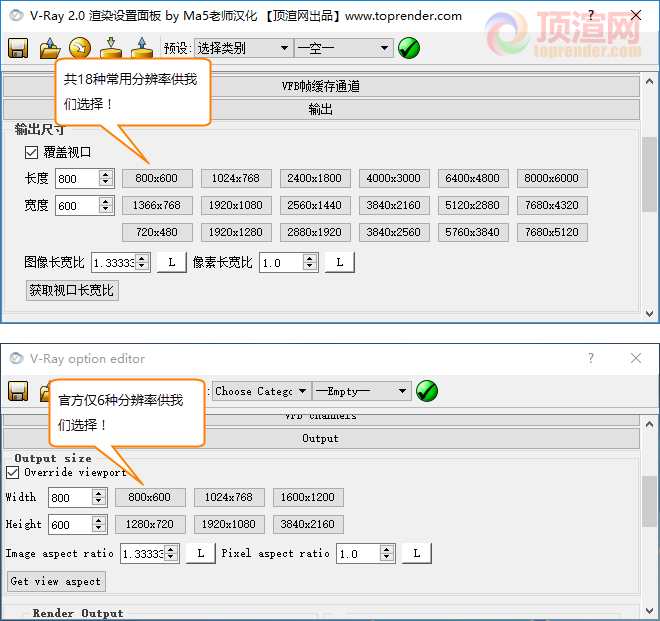Collapse the Output rollout header
Screen dimensions: 660x621
(x=321, y=438)
